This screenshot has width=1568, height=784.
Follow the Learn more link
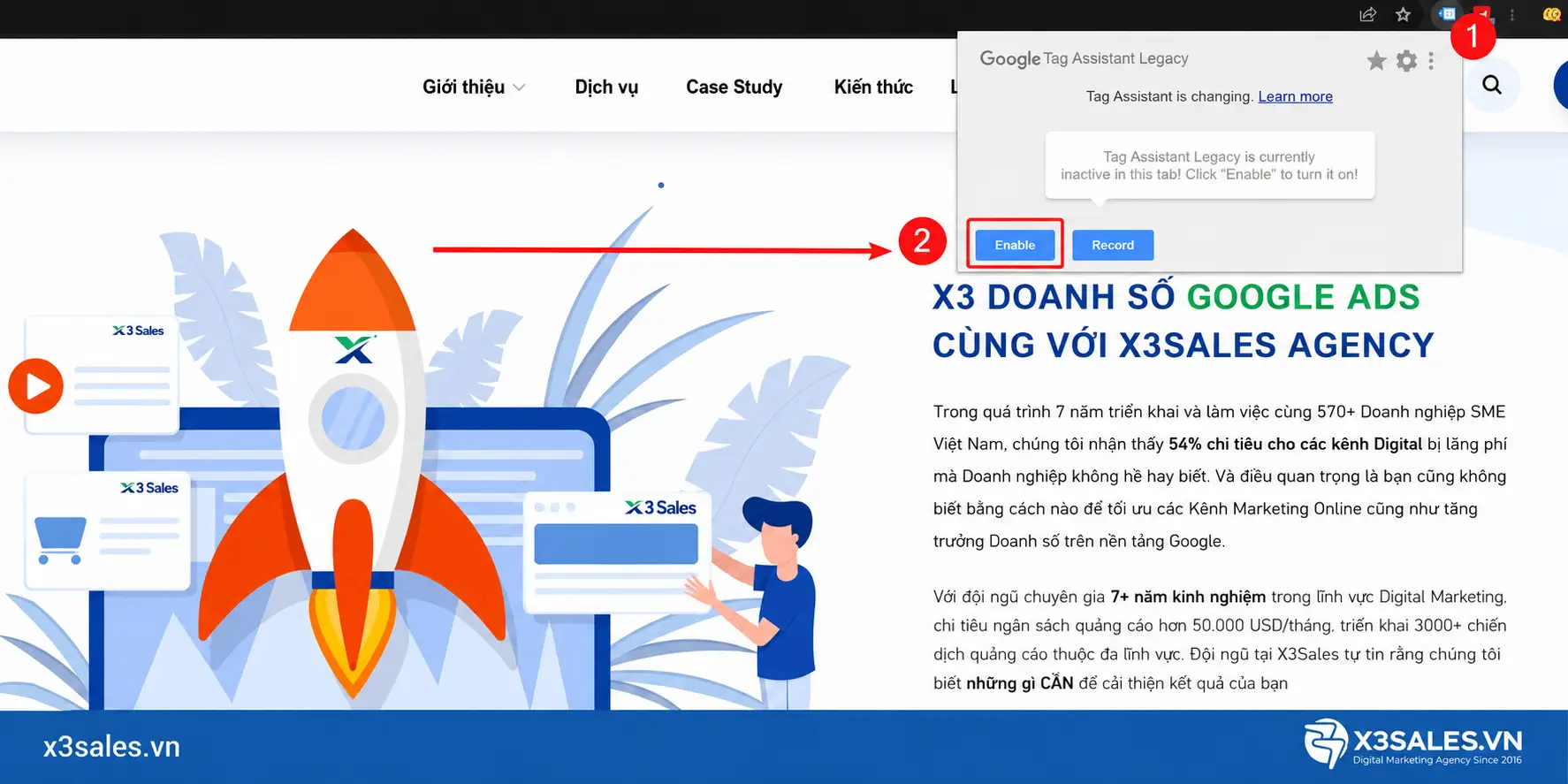(1295, 96)
